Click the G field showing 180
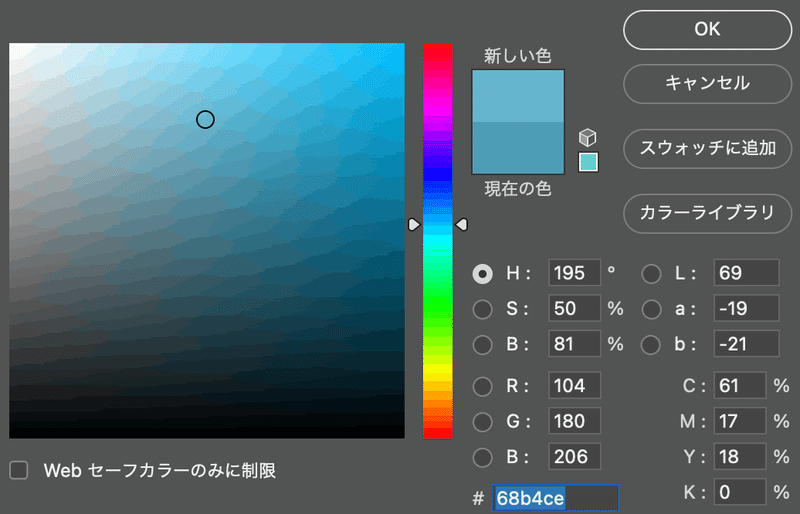 coord(574,421)
